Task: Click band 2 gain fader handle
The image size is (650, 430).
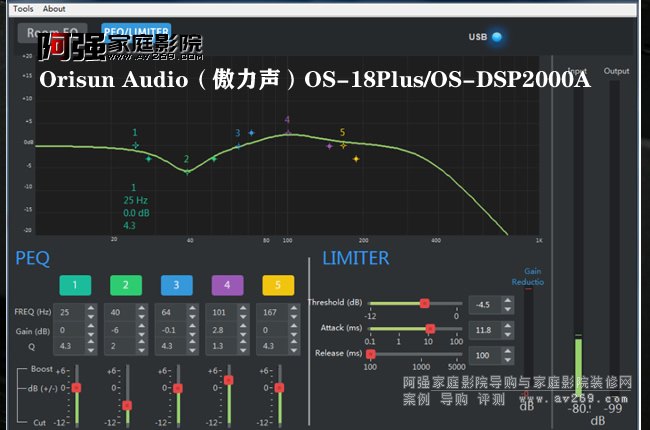Action: pyautogui.click(x=126, y=405)
